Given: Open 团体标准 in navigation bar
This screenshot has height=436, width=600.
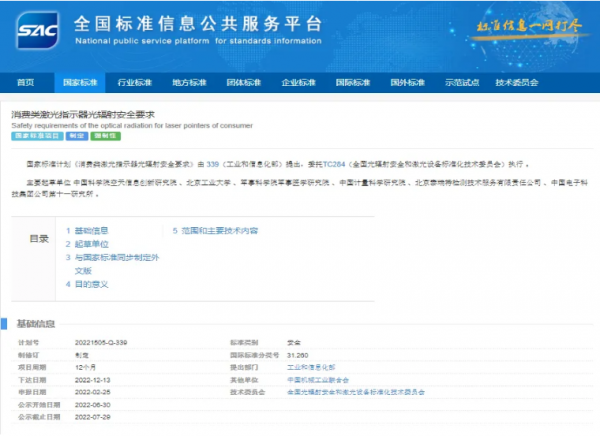Looking at the screenshot, I should point(244,81).
